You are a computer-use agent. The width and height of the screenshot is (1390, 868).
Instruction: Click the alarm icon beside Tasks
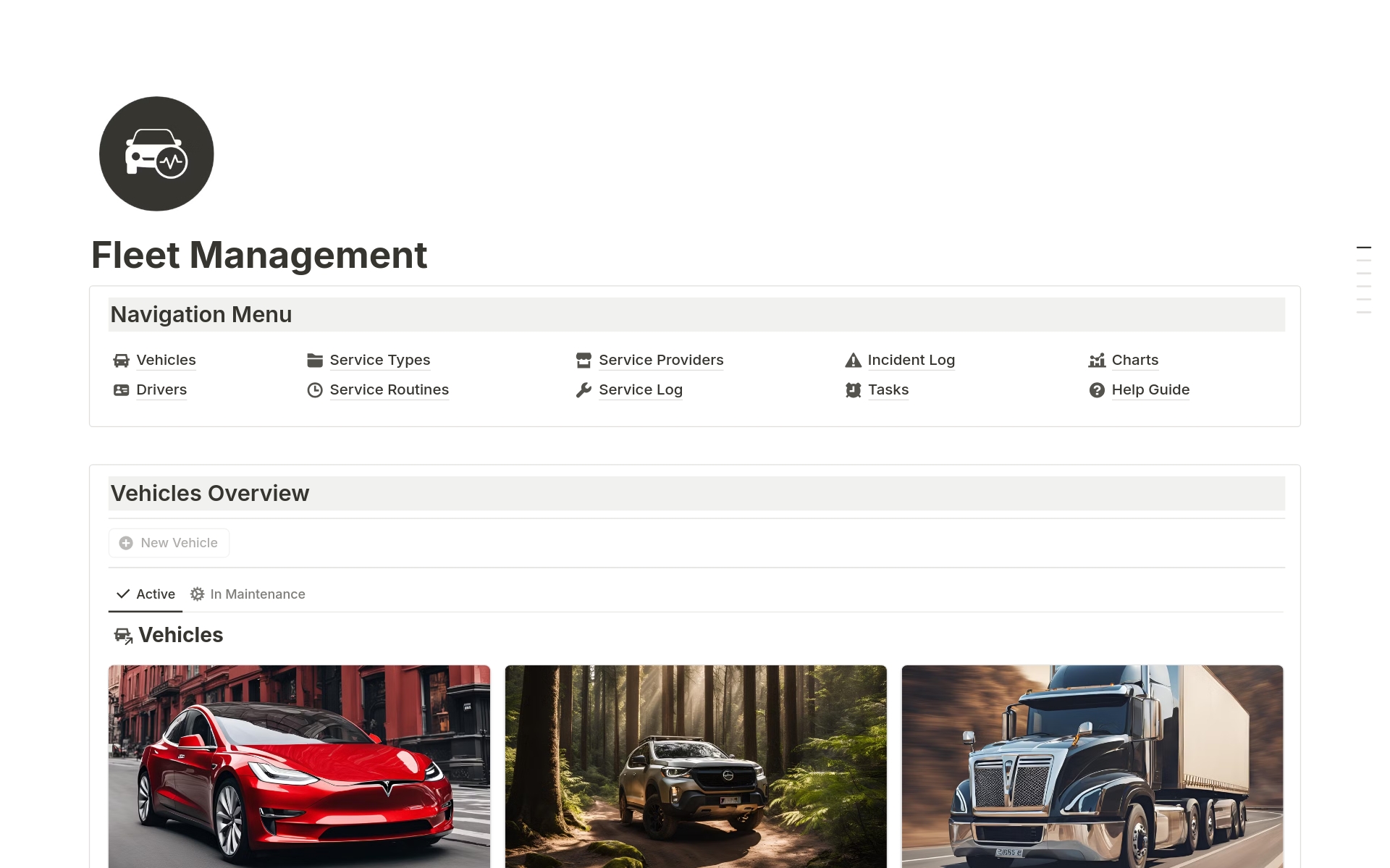coord(854,389)
